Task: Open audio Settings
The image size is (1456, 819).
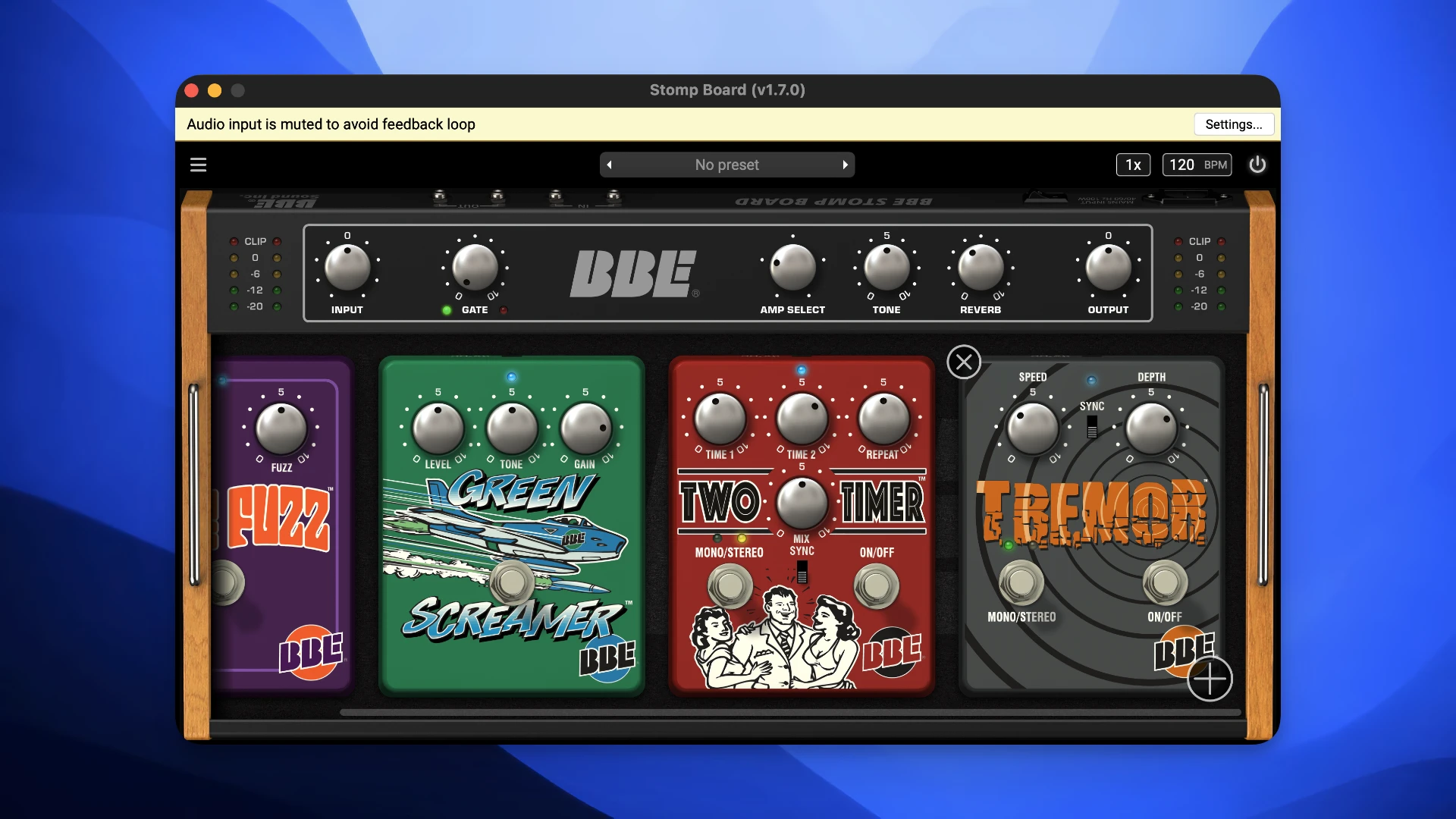Action: (1233, 124)
